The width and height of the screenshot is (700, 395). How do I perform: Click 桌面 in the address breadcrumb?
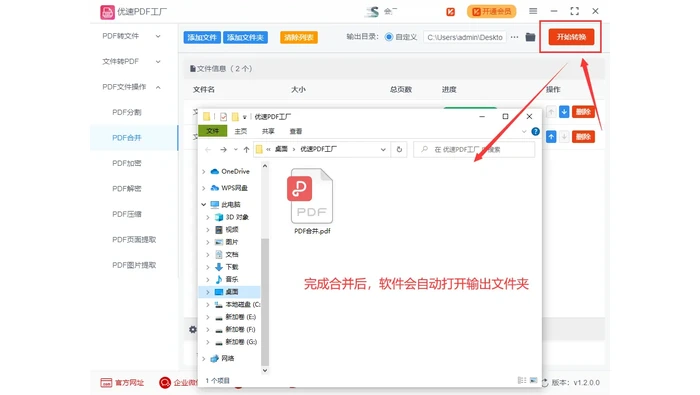[x=281, y=149]
